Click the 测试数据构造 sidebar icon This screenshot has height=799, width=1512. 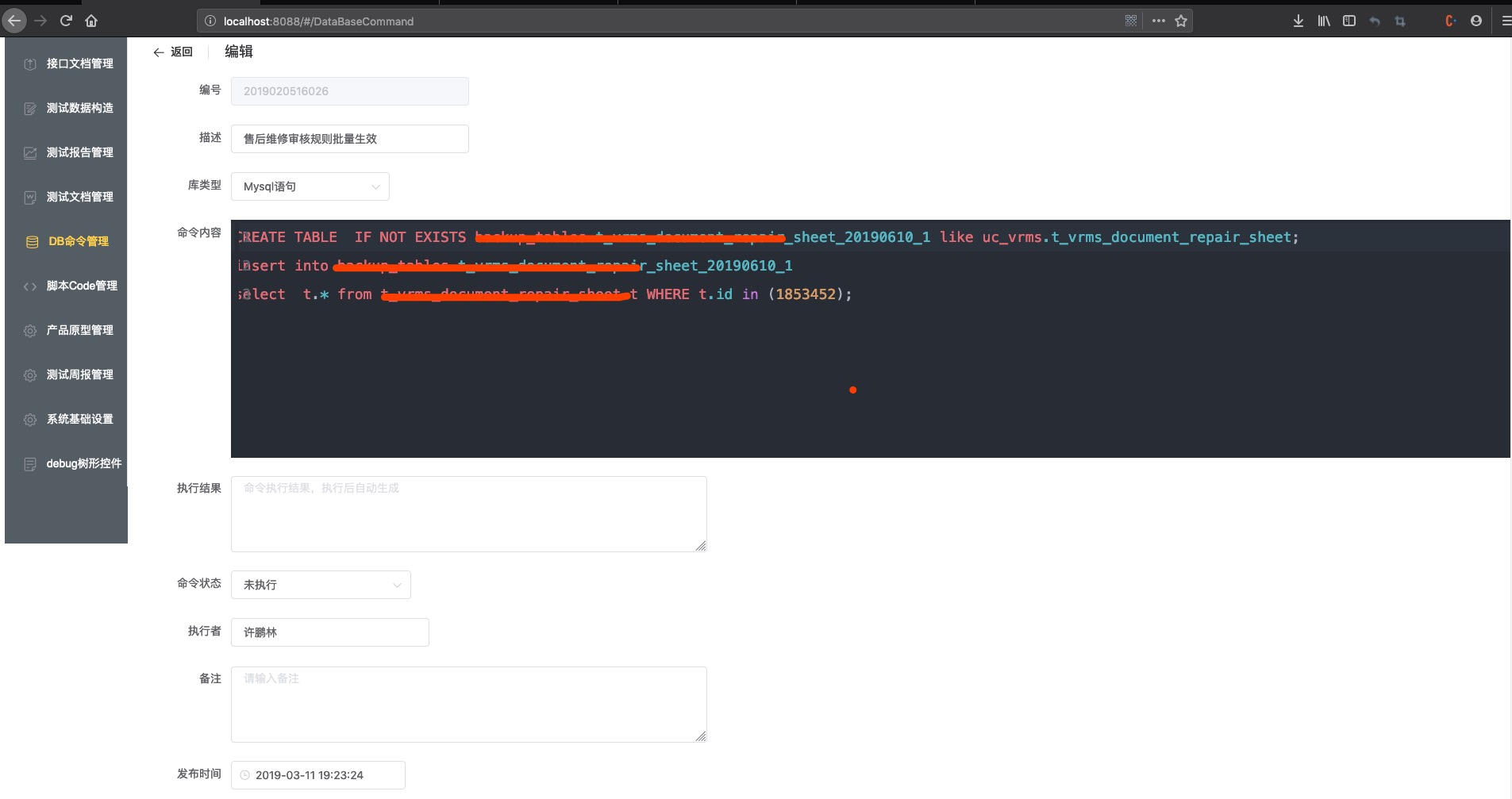(30, 109)
